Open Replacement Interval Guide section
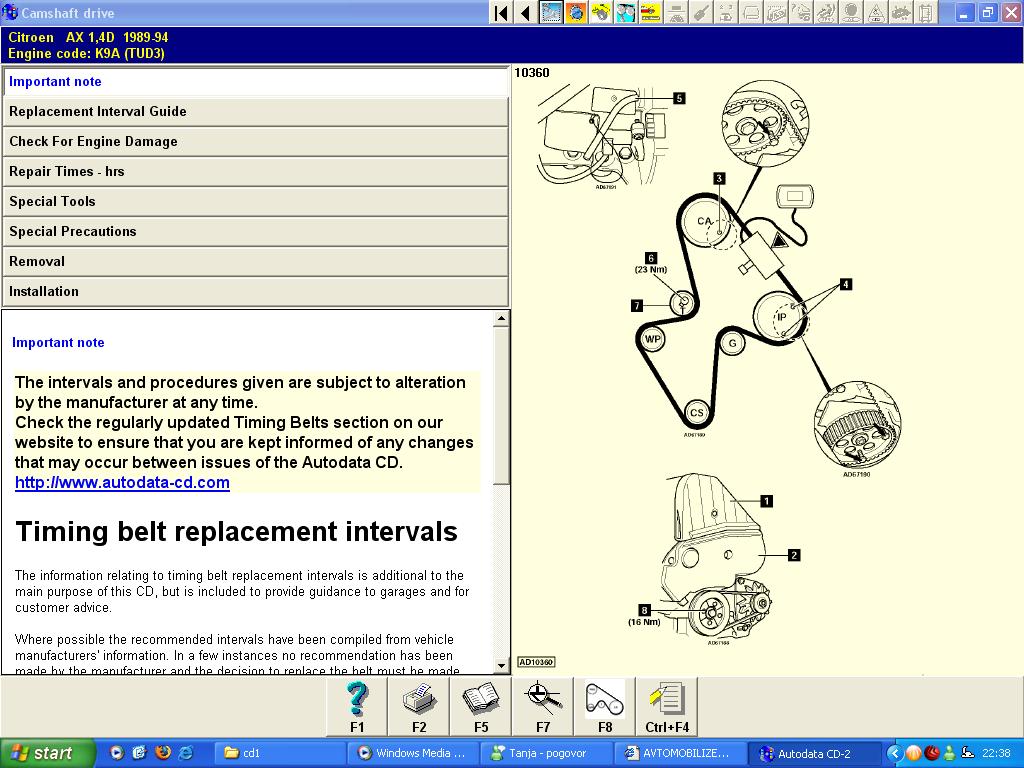Image resolution: width=1024 pixels, height=768 pixels. [255, 112]
